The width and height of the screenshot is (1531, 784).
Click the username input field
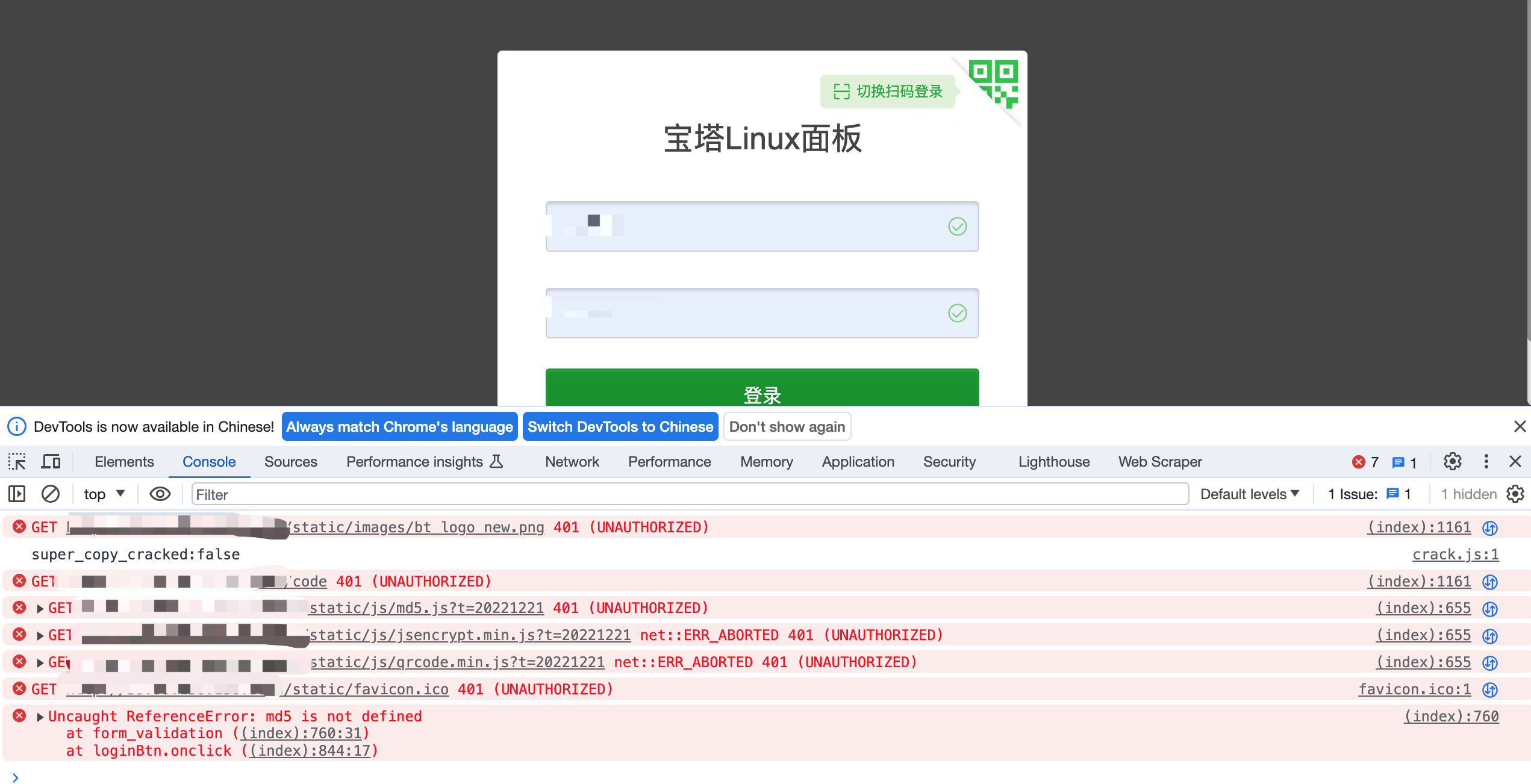(x=762, y=226)
